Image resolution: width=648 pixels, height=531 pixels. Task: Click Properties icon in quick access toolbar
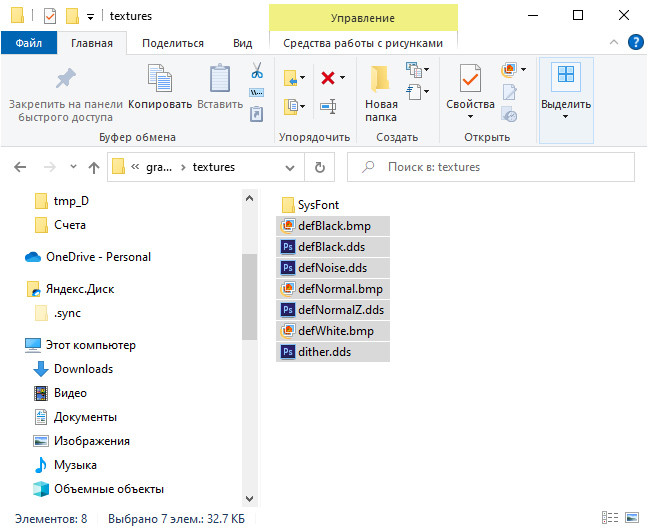(50, 16)
